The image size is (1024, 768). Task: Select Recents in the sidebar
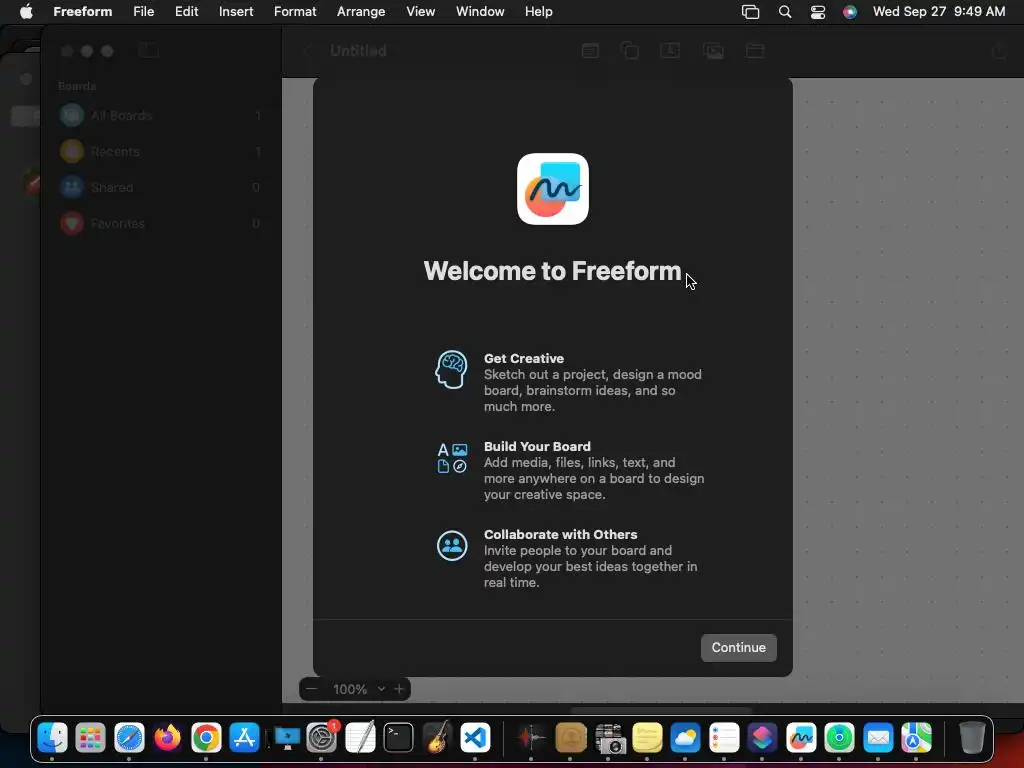(x=161, y=152)
